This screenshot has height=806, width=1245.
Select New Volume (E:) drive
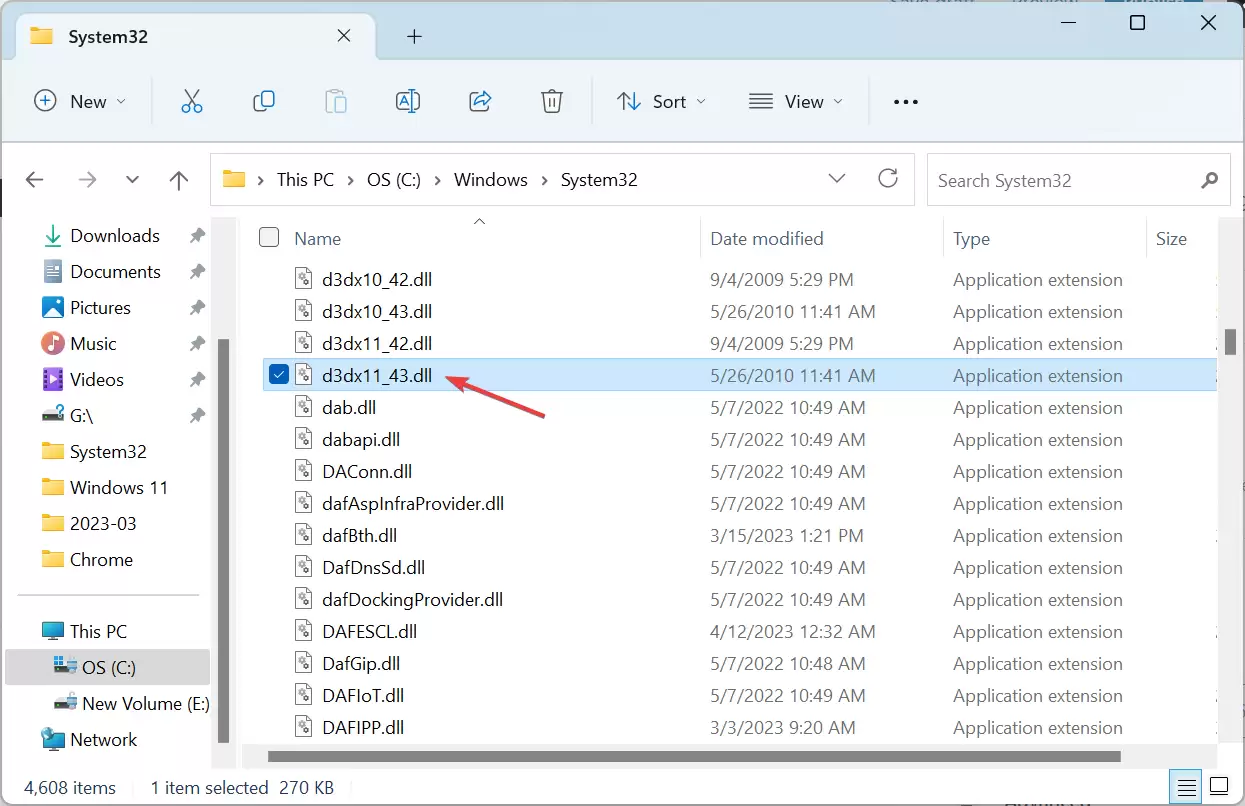pyautogui.click(x=145, y=704)
